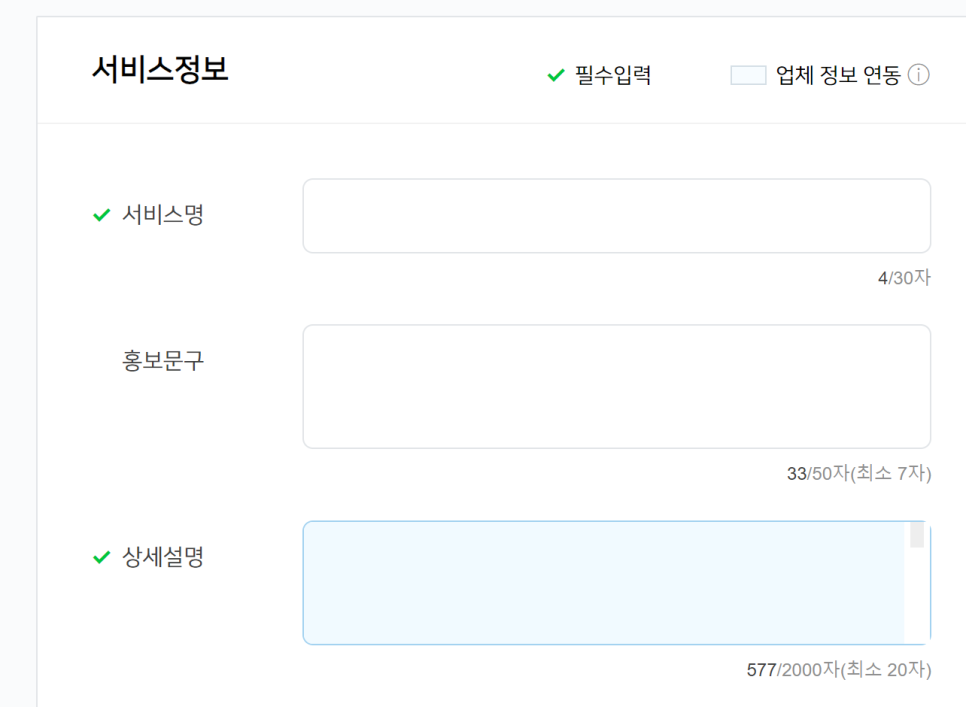Click the info icon beside 업체 정보 연동
966x707 pixels.
tap(919, 75)
